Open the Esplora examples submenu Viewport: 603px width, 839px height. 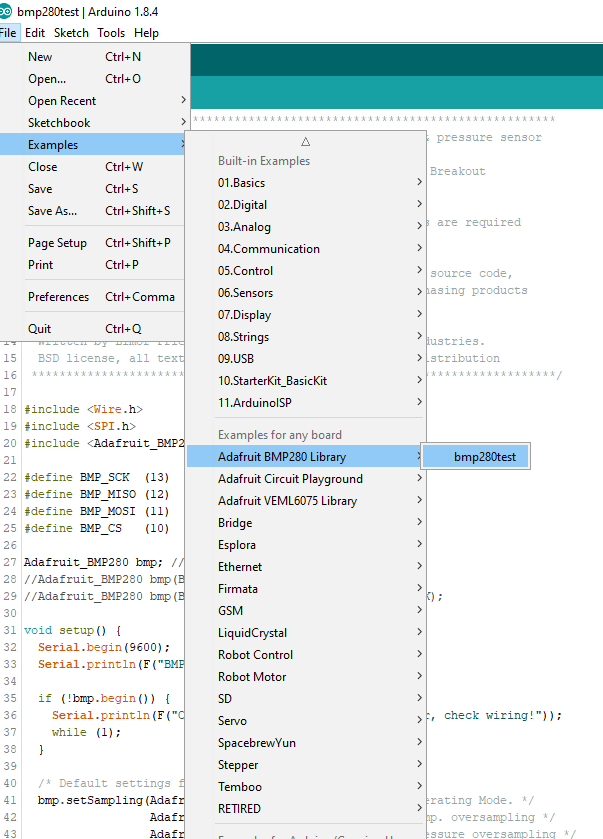coord(306,544)
